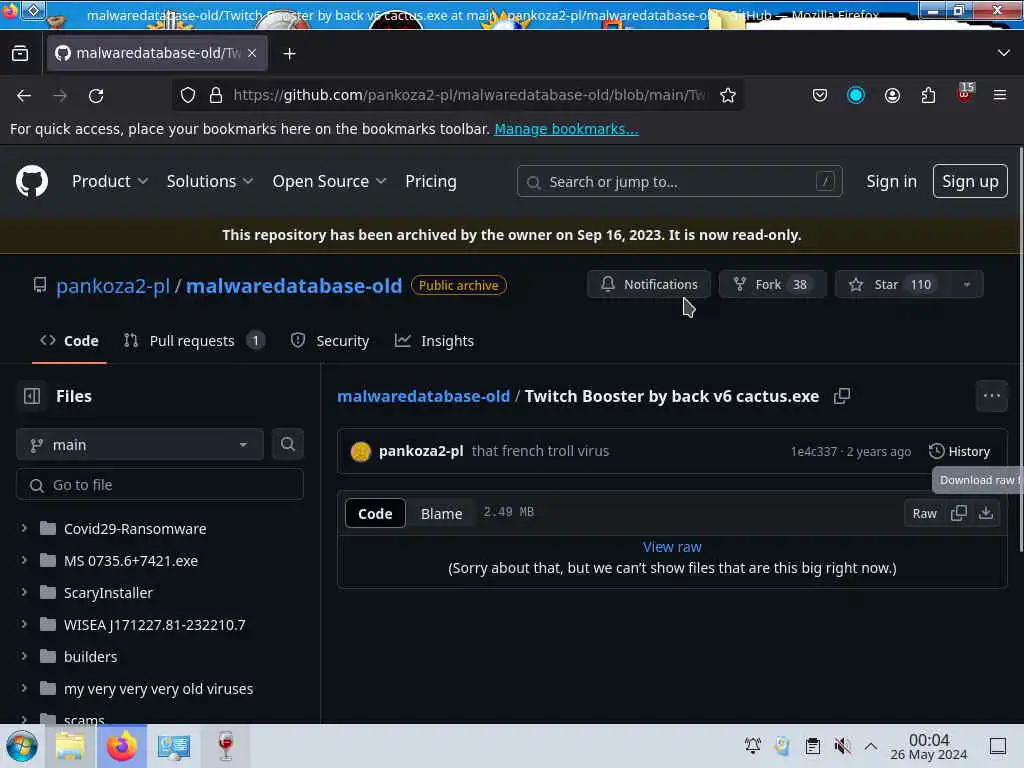Open the builders folder
The width and height of the screenshot is (1024, 768).
[91, 657]
